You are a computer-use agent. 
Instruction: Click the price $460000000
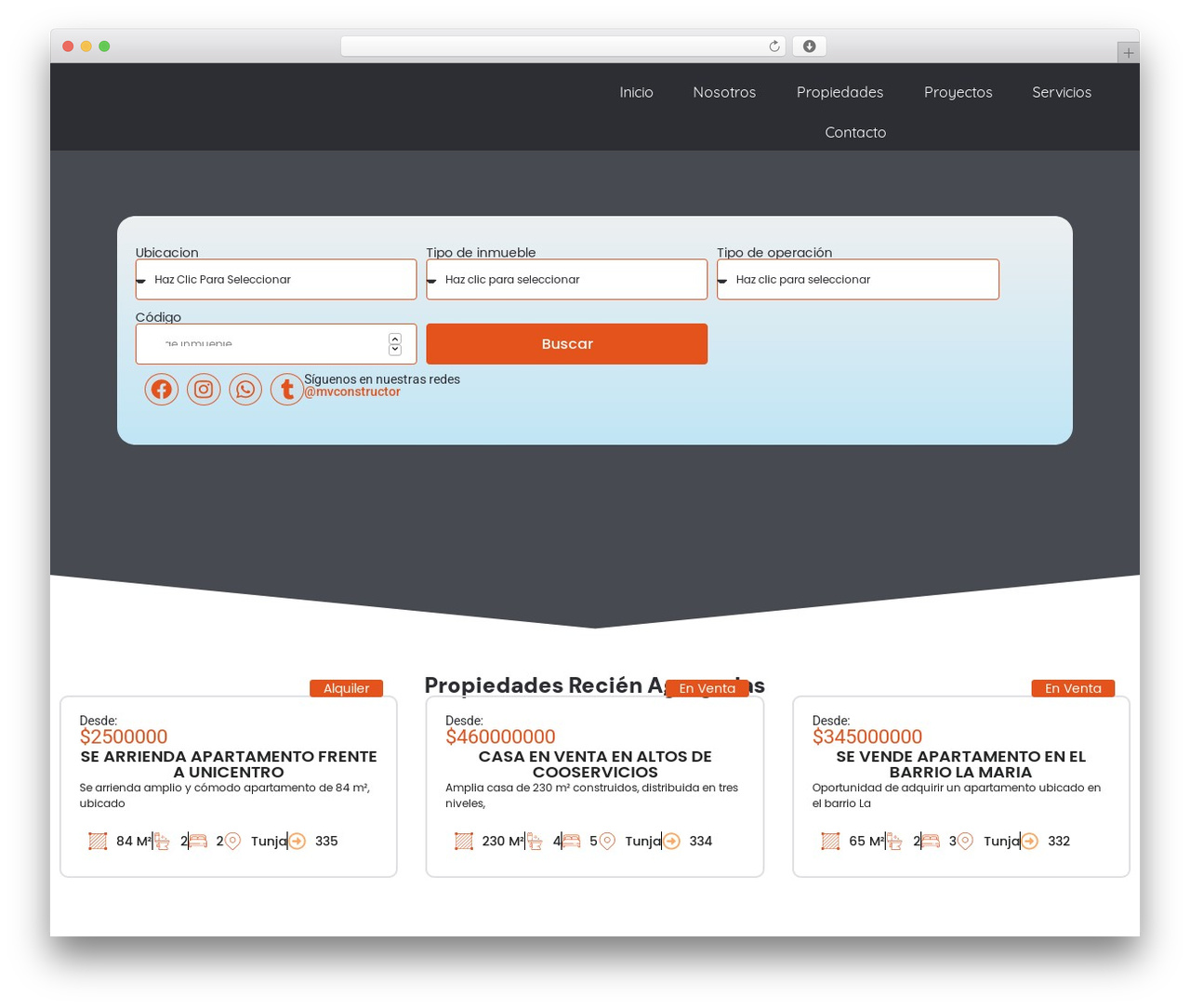click(500, 736)
